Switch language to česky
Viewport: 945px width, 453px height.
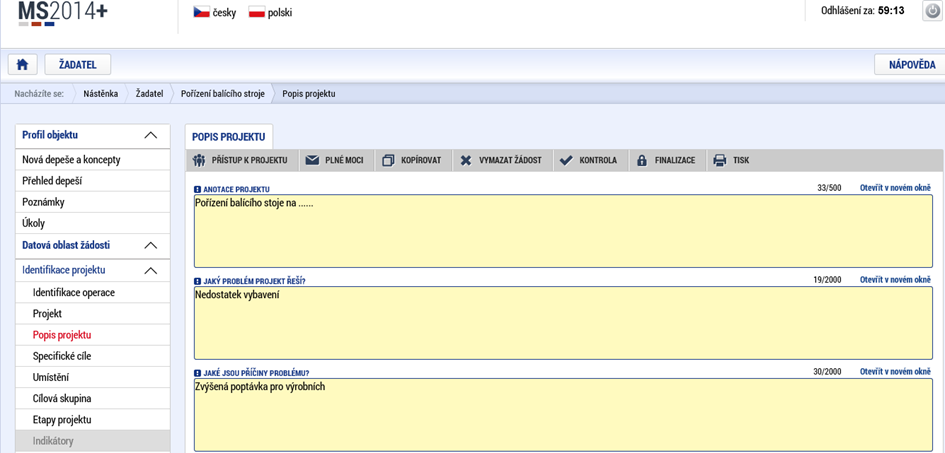click(x=224, y=12)
